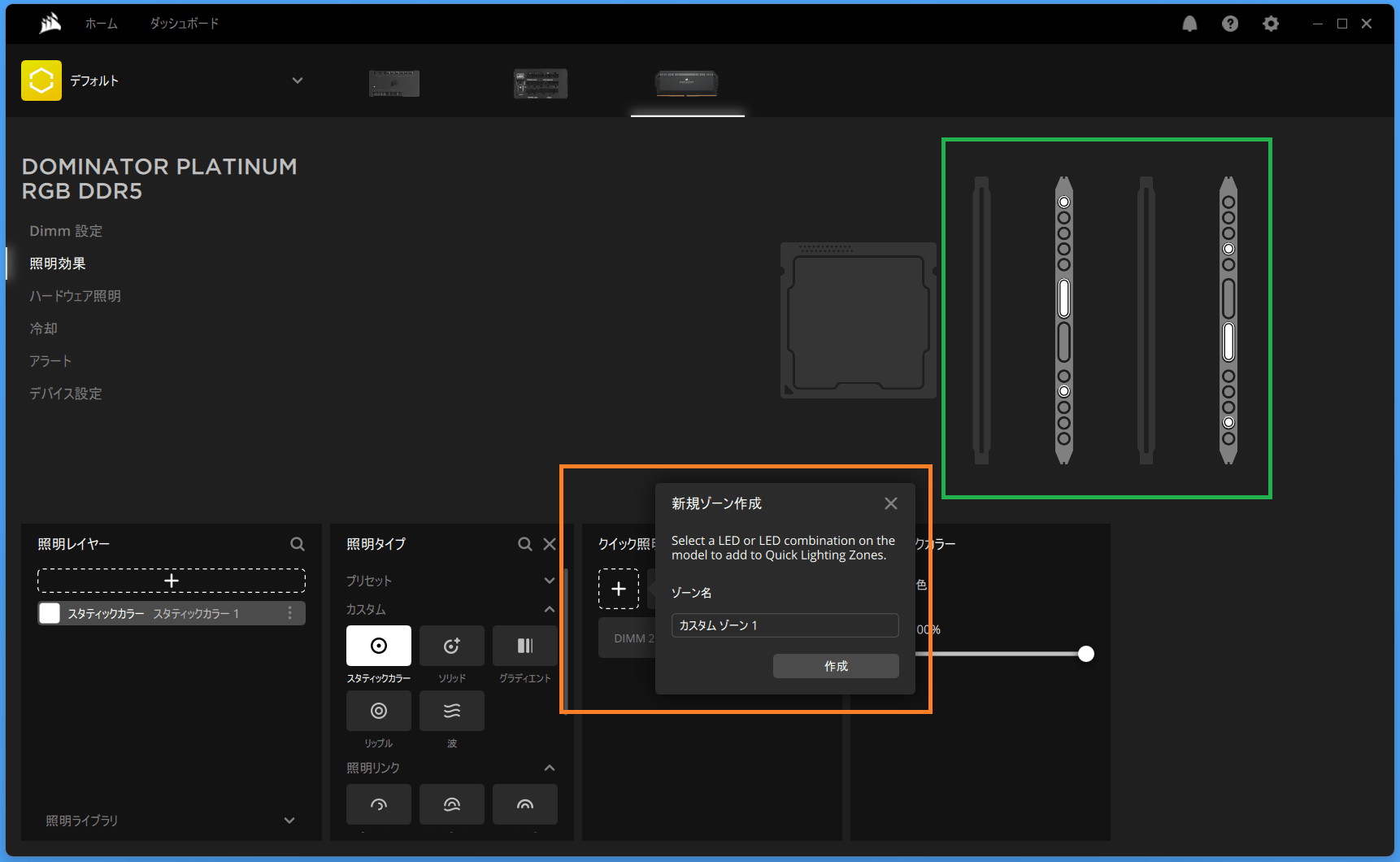Click the CPU socket image
Image resolution: width=1400 pixels, height=862 pixels.
tap(859, 320)
